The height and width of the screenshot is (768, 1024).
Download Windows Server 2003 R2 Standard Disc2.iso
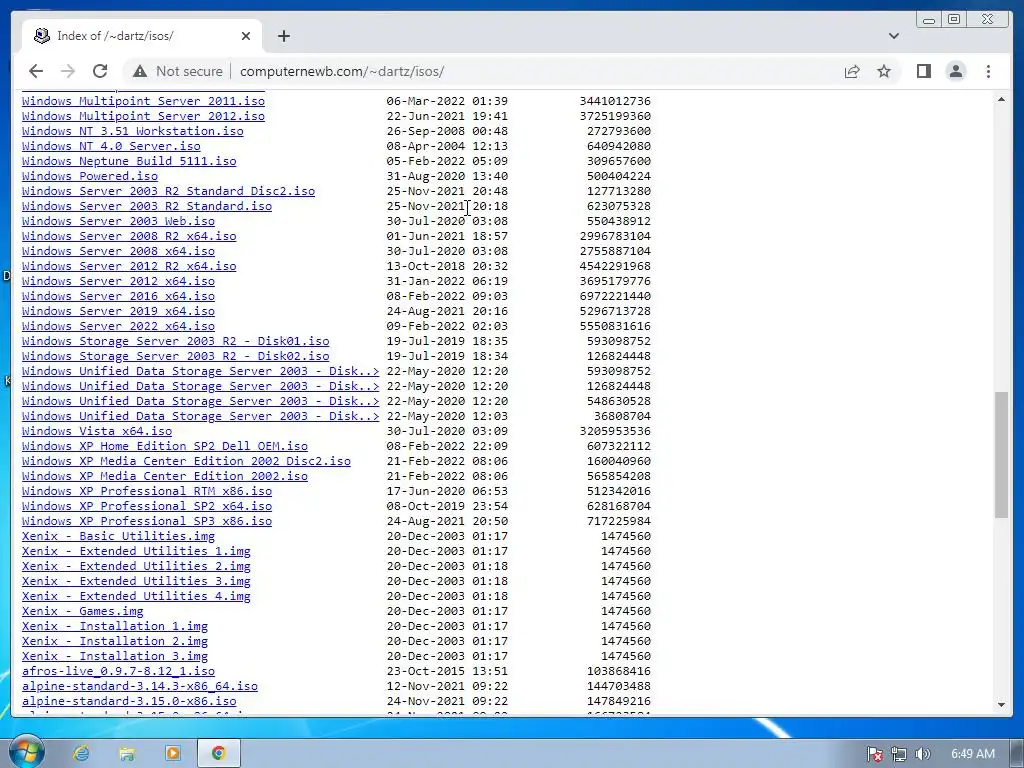168,191
